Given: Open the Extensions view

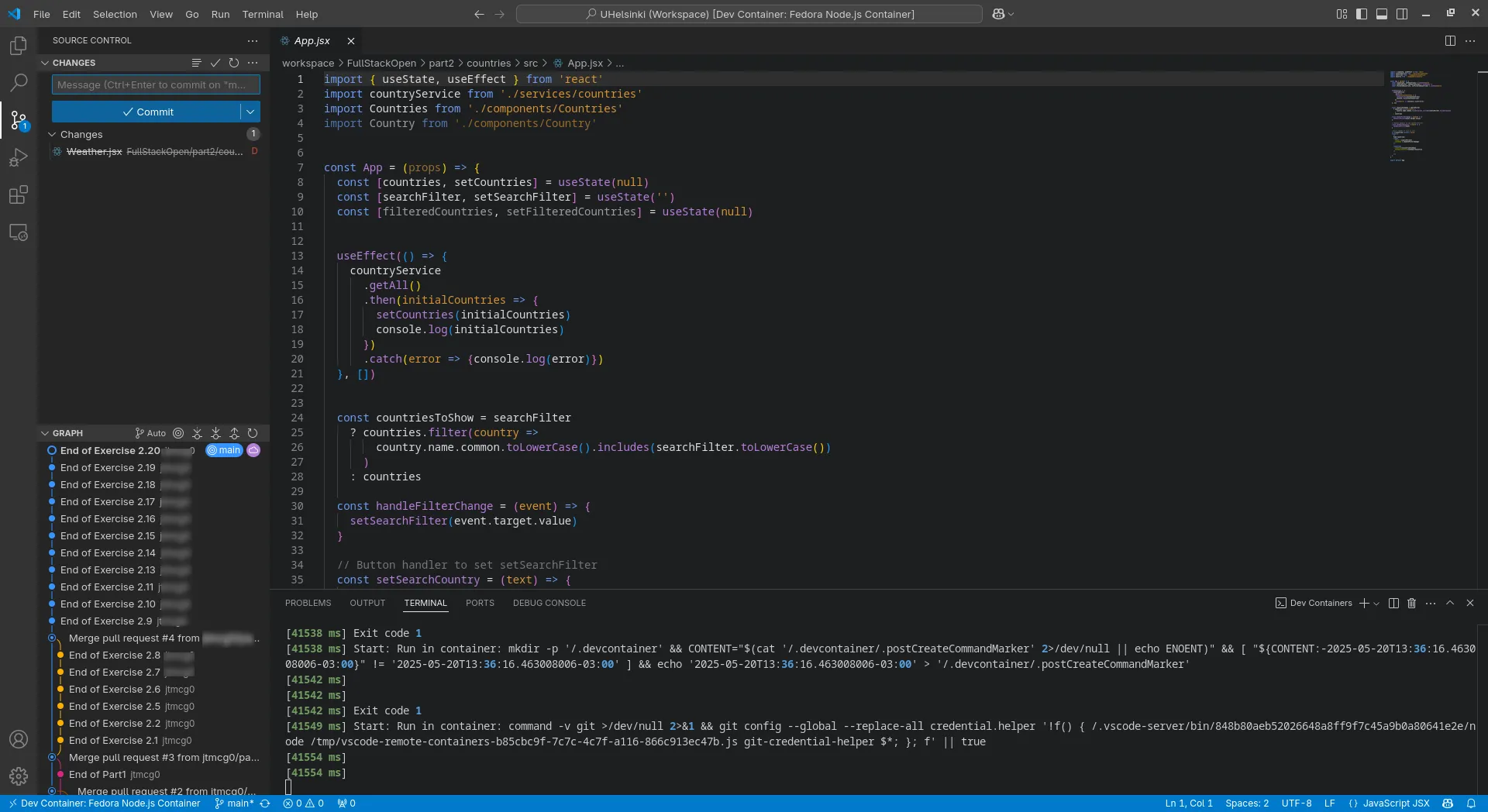Looking at the screenshot, I should pos(19,194).
